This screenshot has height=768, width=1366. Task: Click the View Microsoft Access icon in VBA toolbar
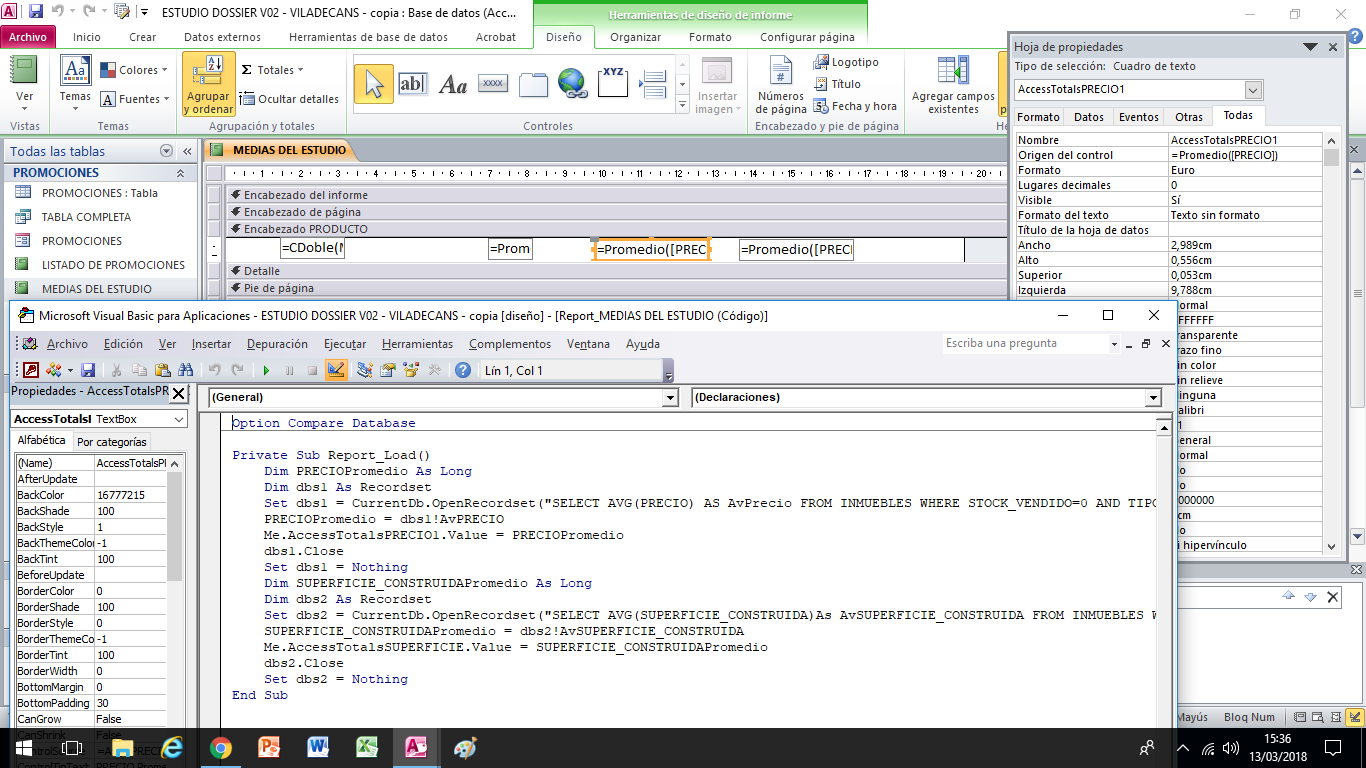[x=31, y=370]
